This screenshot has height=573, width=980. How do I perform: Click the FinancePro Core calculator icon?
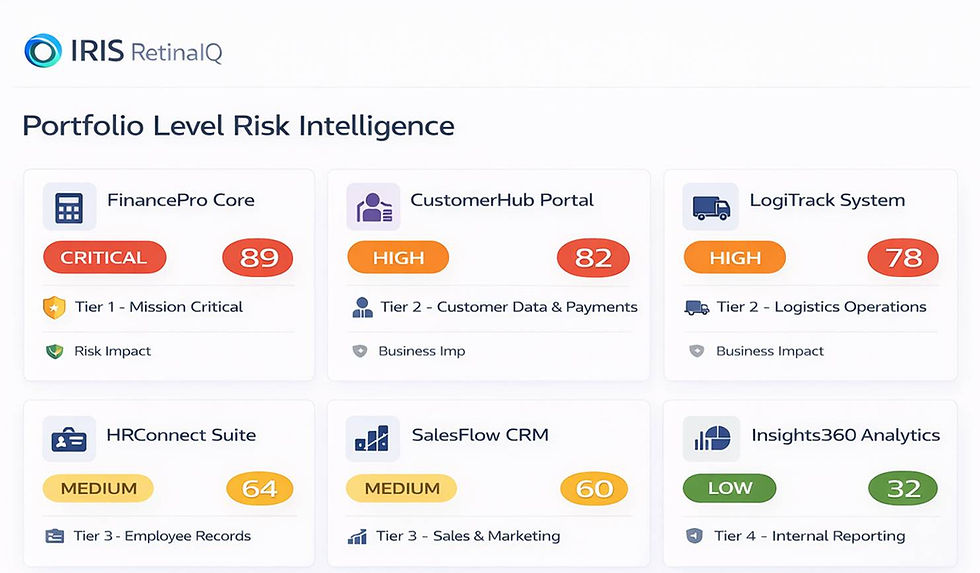pyautogui.click(x=69, y=207)
